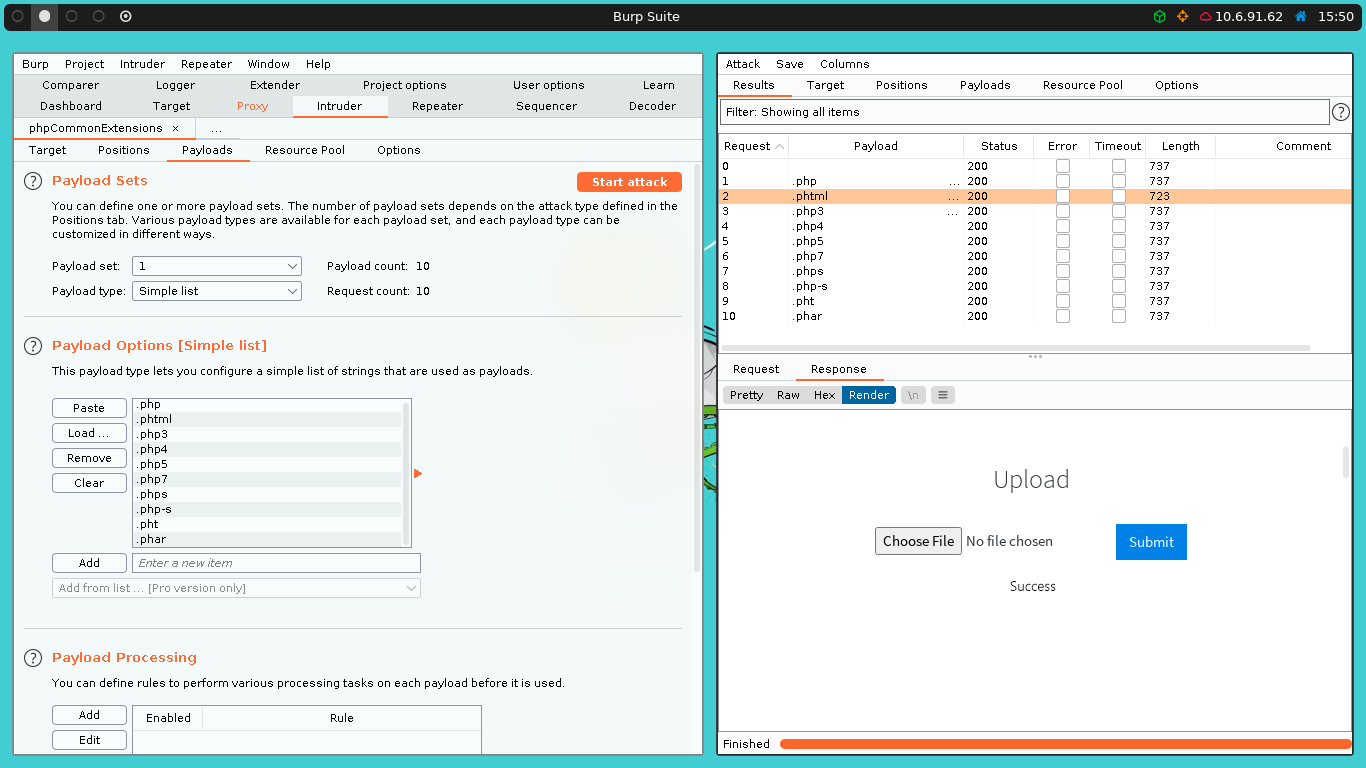Open the Attack menu in results window
Screen dimensions: 1366x768
coord(743,64)
